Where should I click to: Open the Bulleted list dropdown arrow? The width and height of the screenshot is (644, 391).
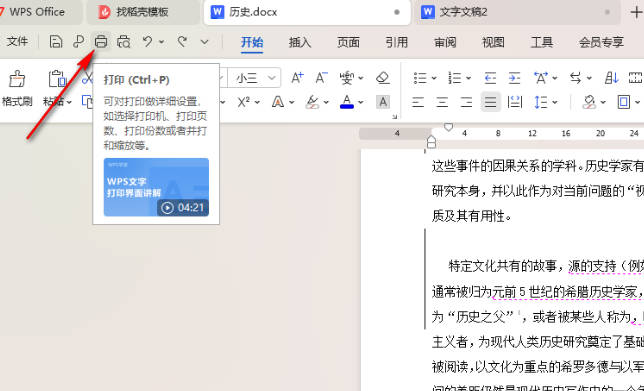click(434, 78)
